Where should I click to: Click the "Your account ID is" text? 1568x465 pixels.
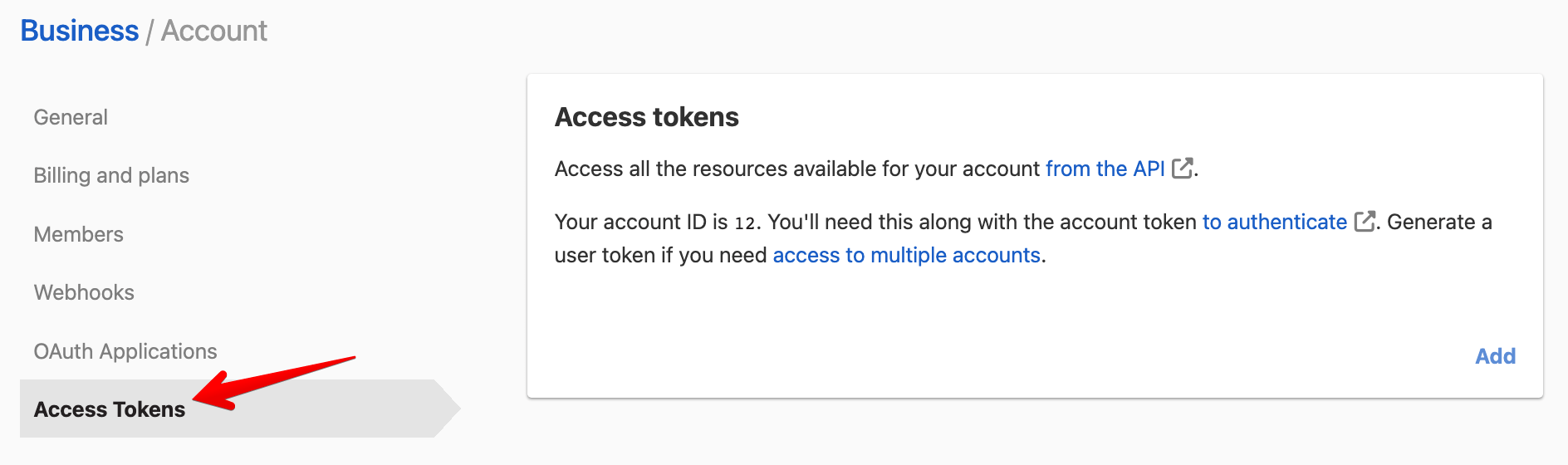(640, 222)
